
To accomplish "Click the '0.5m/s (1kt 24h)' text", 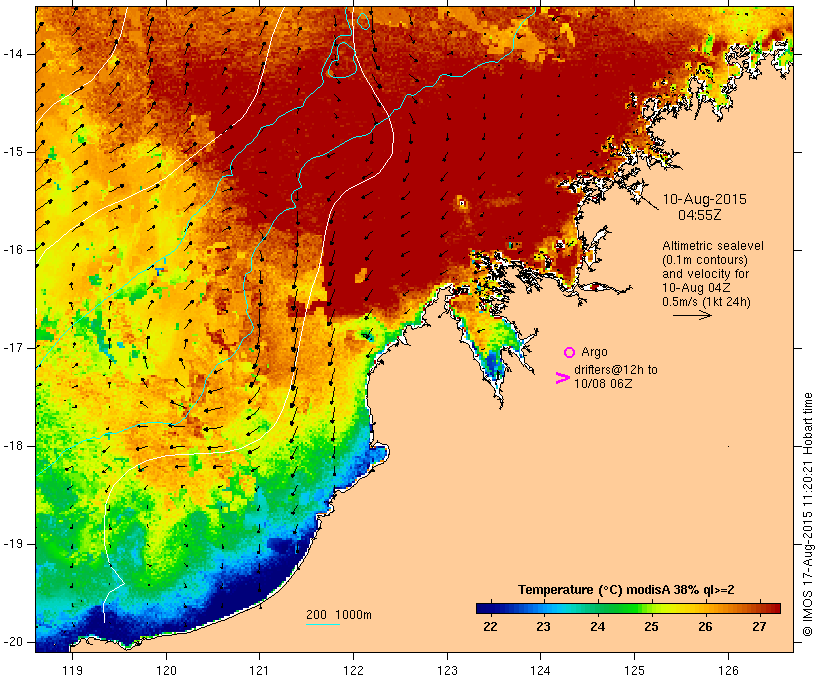I will coord(706,302).
